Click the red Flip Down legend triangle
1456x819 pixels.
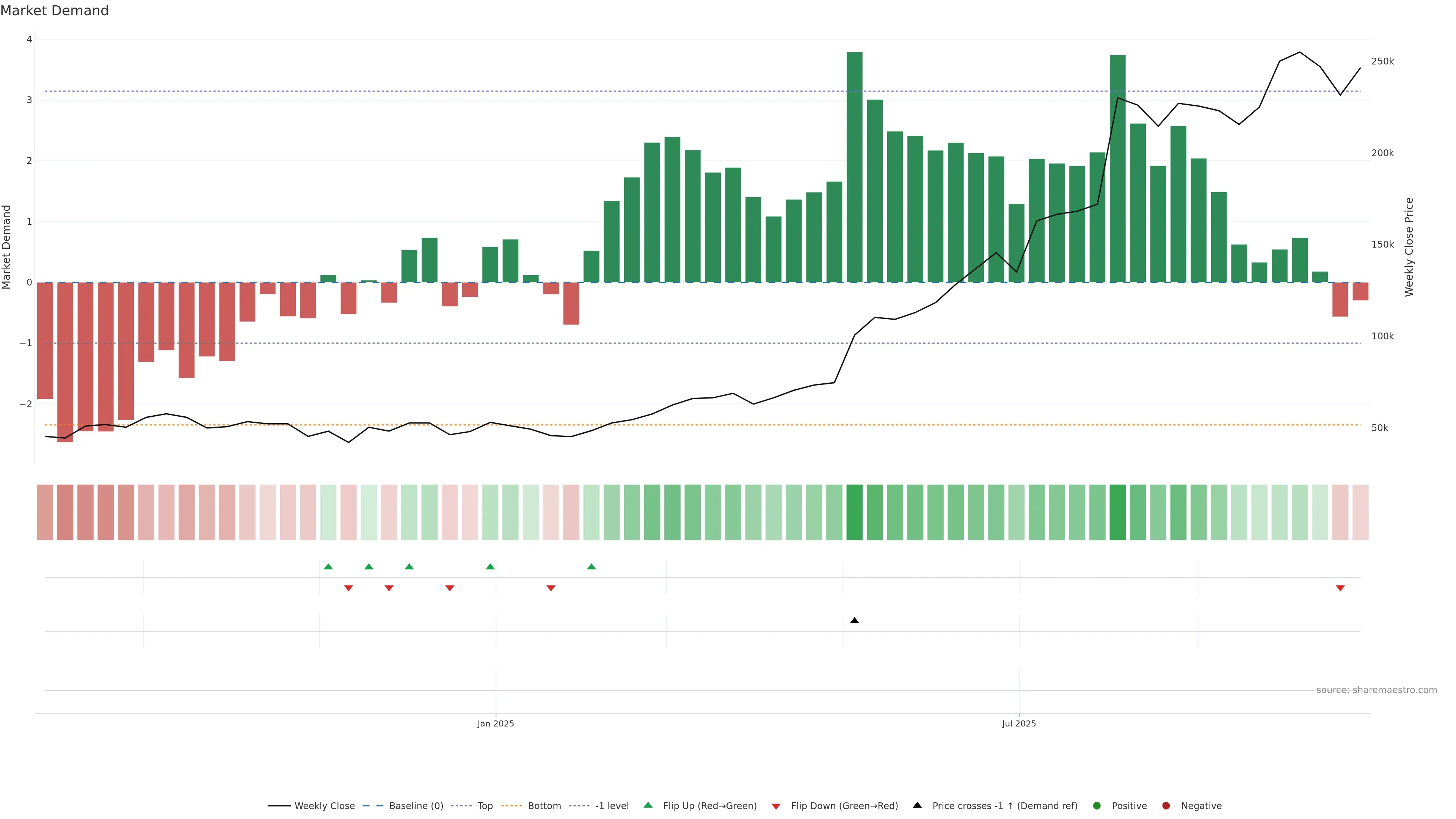(776, 806)
